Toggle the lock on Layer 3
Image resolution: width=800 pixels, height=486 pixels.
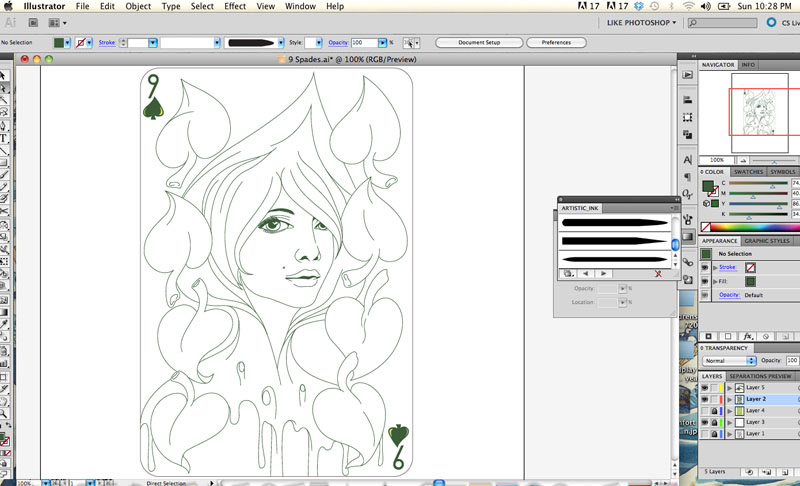(x=714, y=422)
